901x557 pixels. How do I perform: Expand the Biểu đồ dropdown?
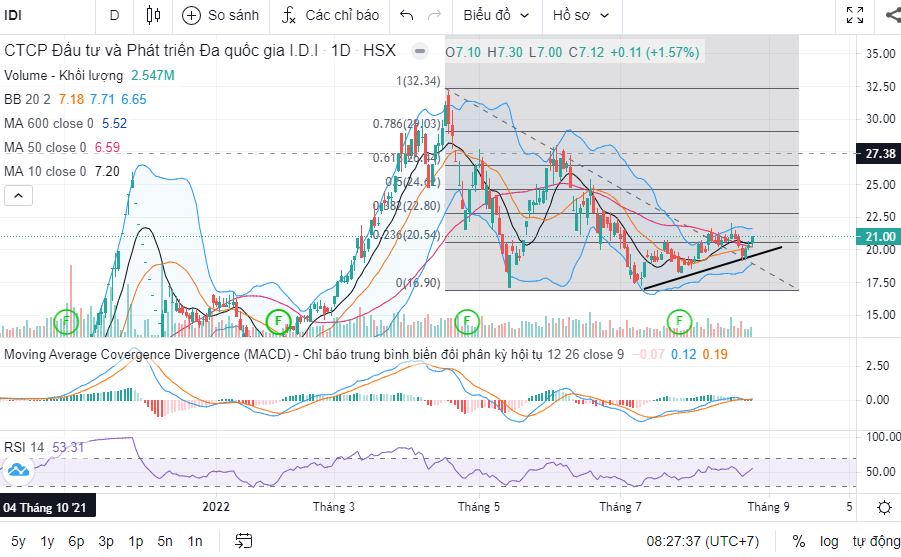[496, 15]
